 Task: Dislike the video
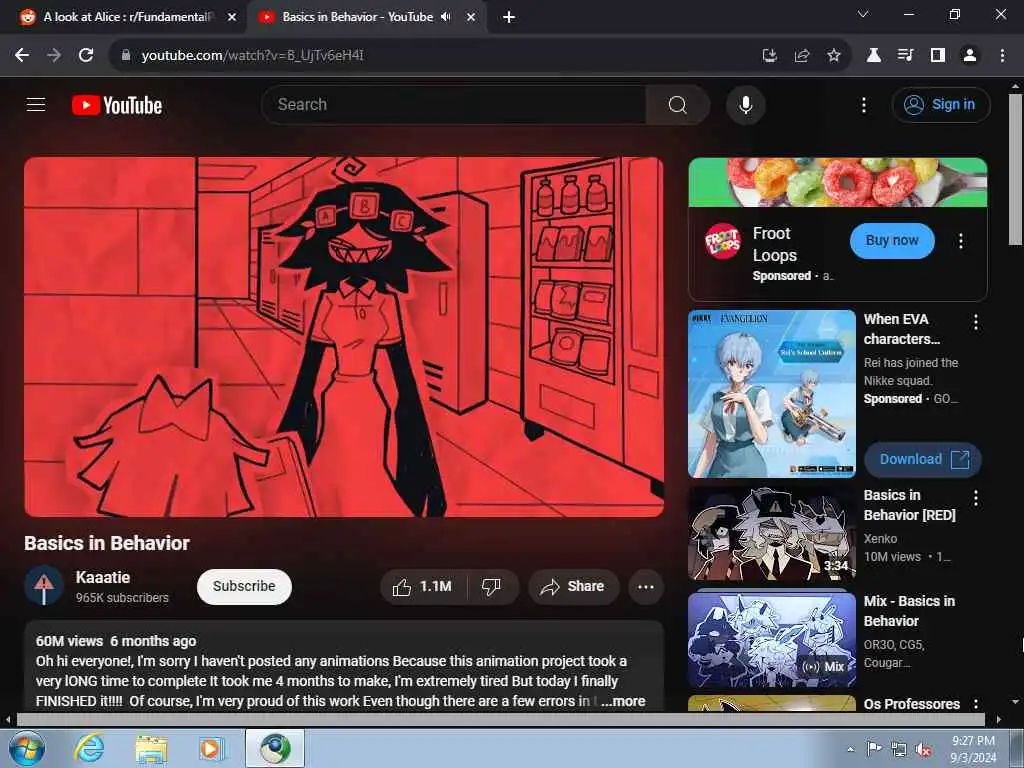click(x=492, y=586)
